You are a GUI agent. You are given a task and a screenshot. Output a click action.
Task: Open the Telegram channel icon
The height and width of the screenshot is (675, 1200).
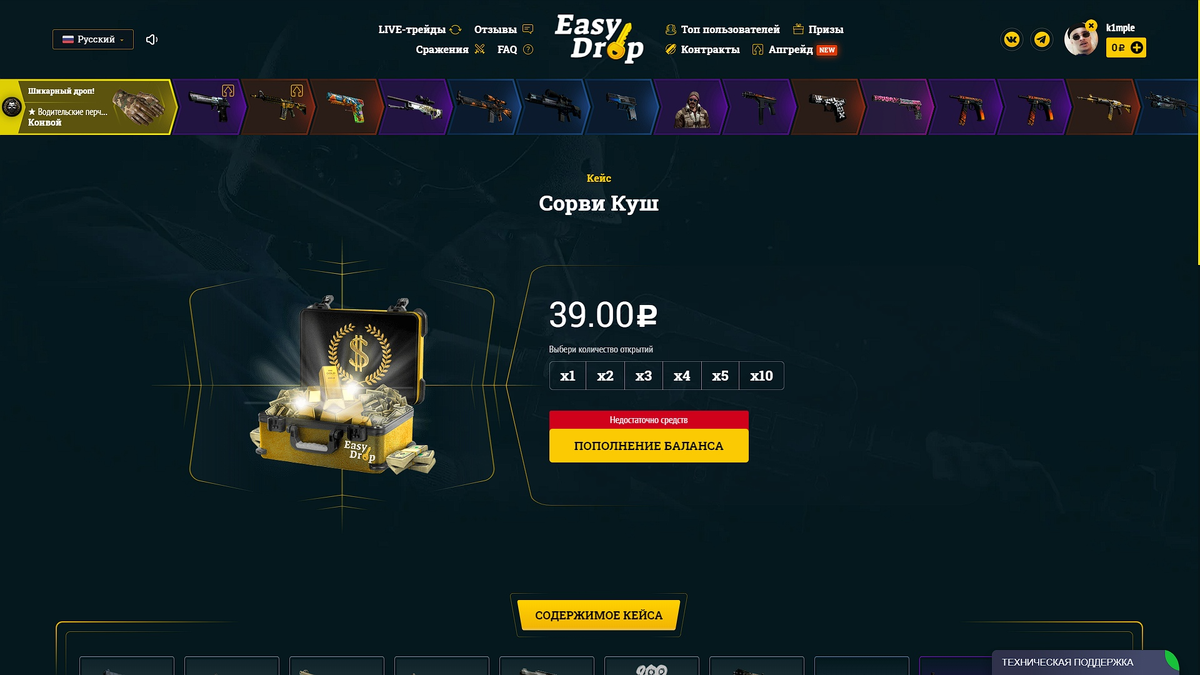pyautogui.click(x=1042, y=40)
